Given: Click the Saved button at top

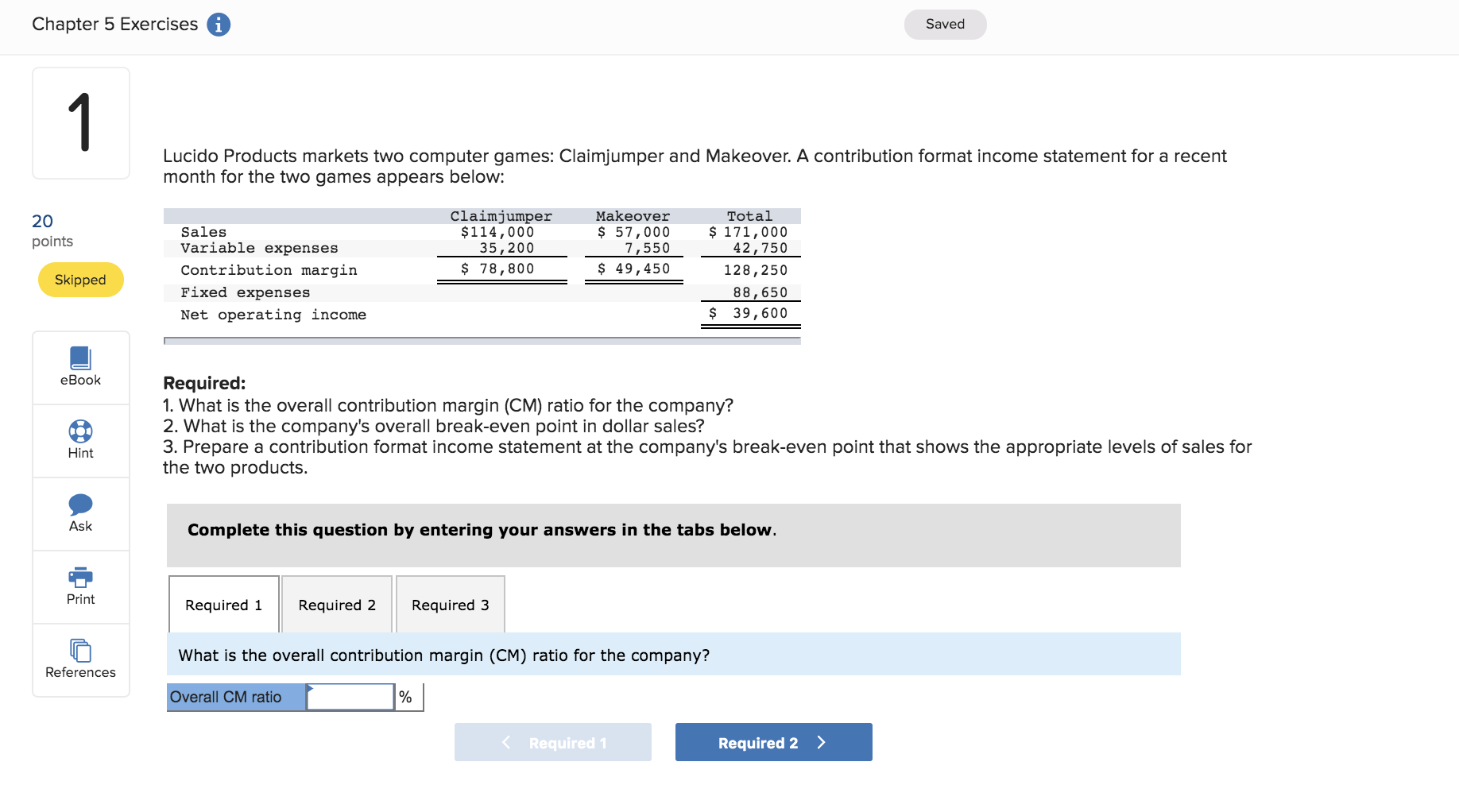Looking at the screenshot, I should click(945, 25).
